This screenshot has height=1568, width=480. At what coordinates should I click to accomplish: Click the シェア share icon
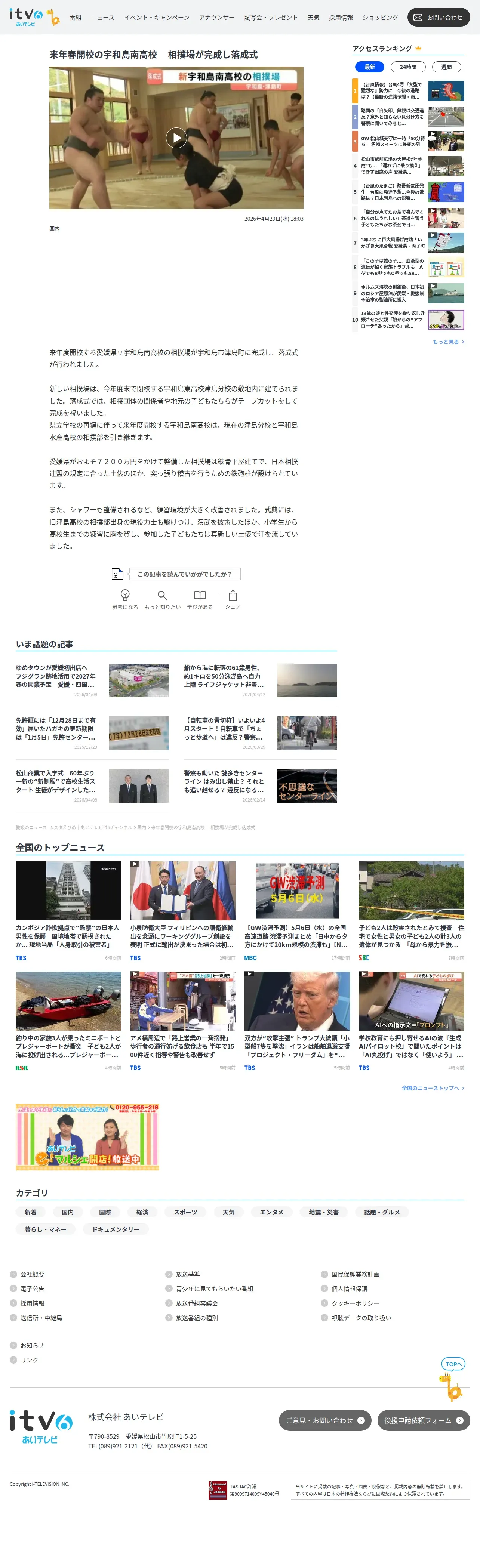tap(233, 595)
